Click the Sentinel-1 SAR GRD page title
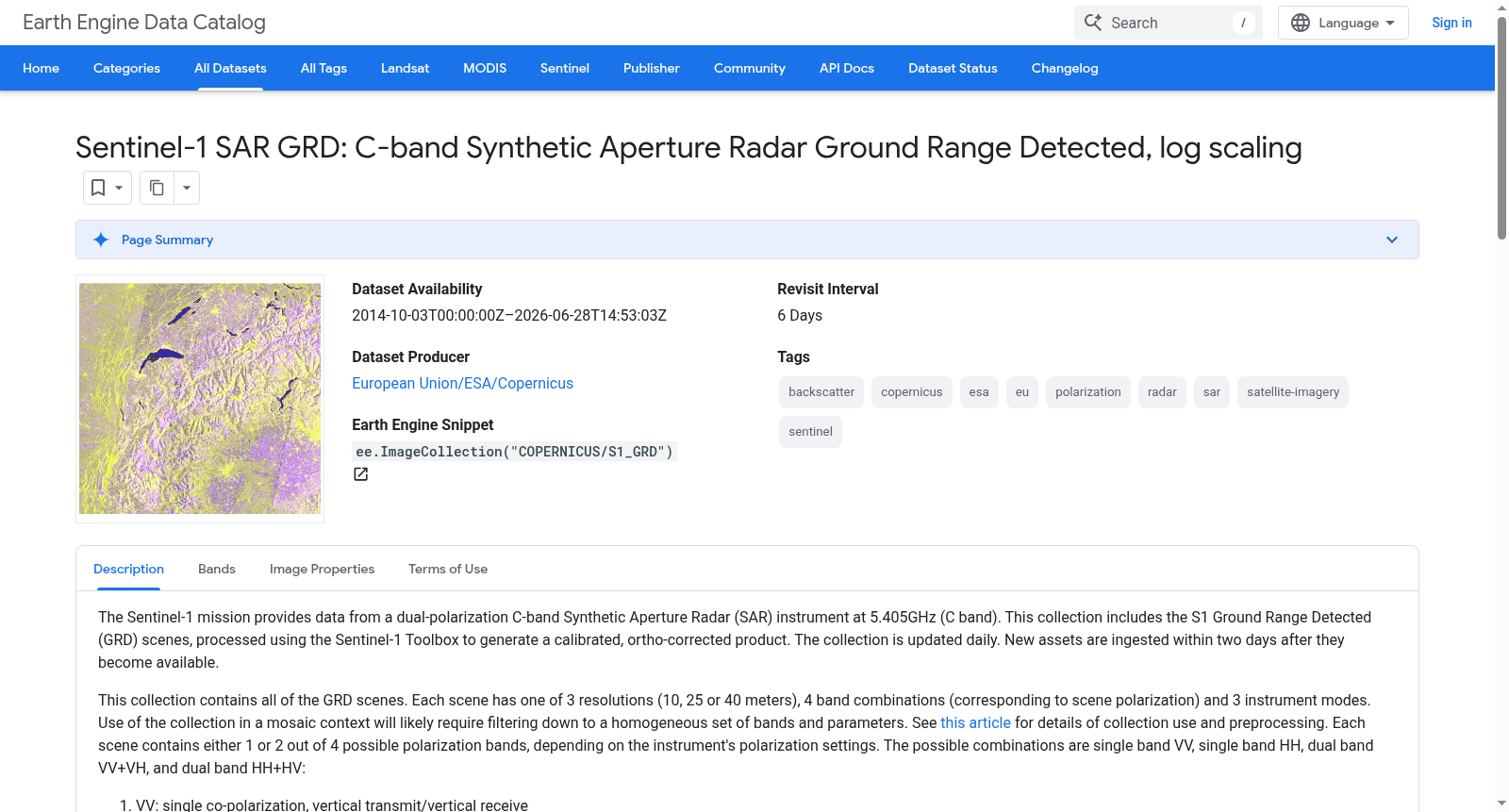 [x=688, y=147]
